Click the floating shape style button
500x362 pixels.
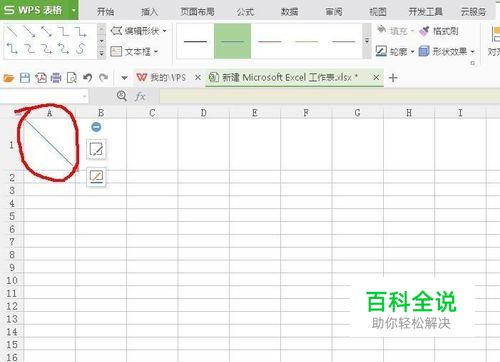click(x=96, y=149)
